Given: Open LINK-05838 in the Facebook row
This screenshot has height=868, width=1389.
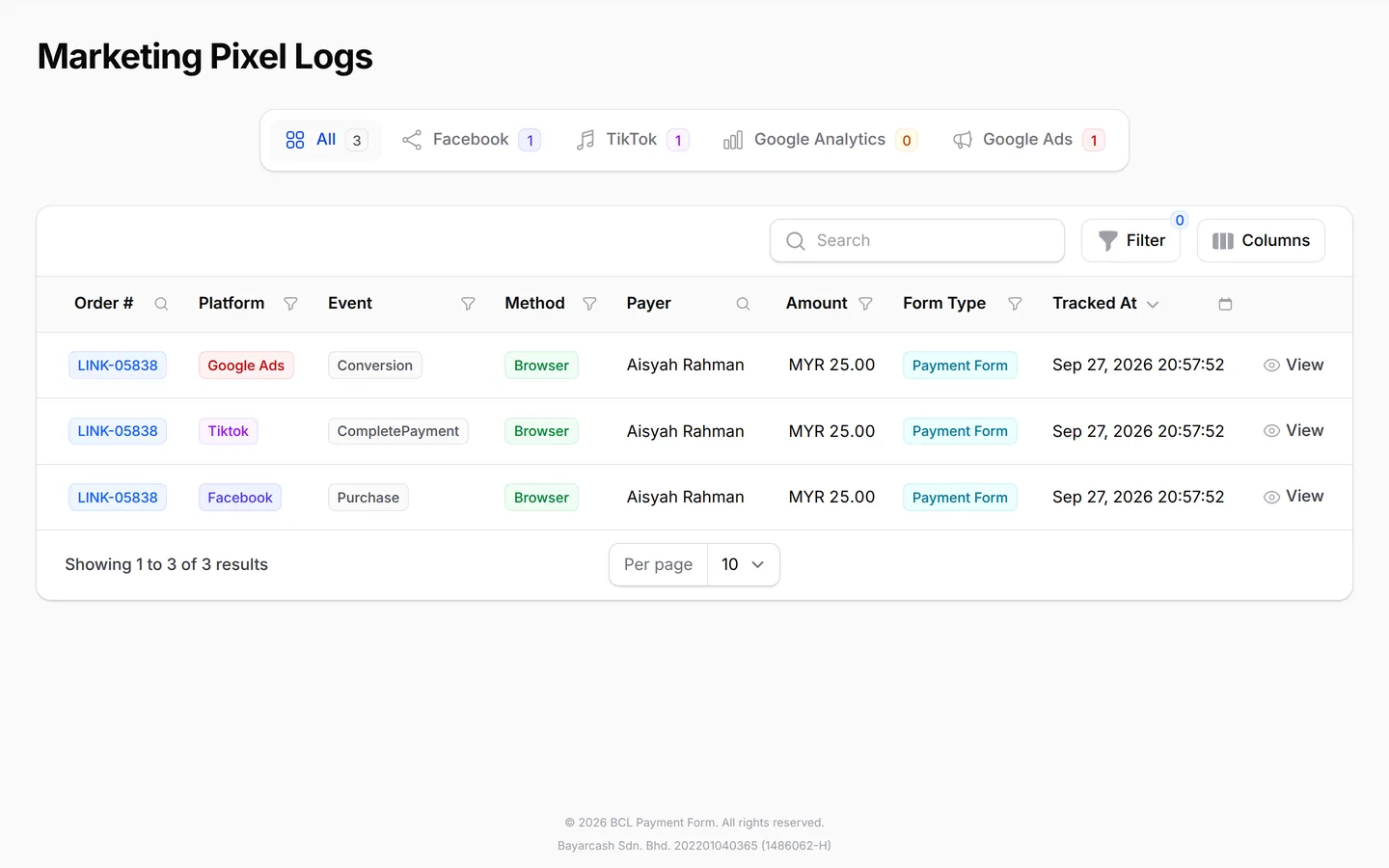Looking at the screenshot, I should (118, 498).
